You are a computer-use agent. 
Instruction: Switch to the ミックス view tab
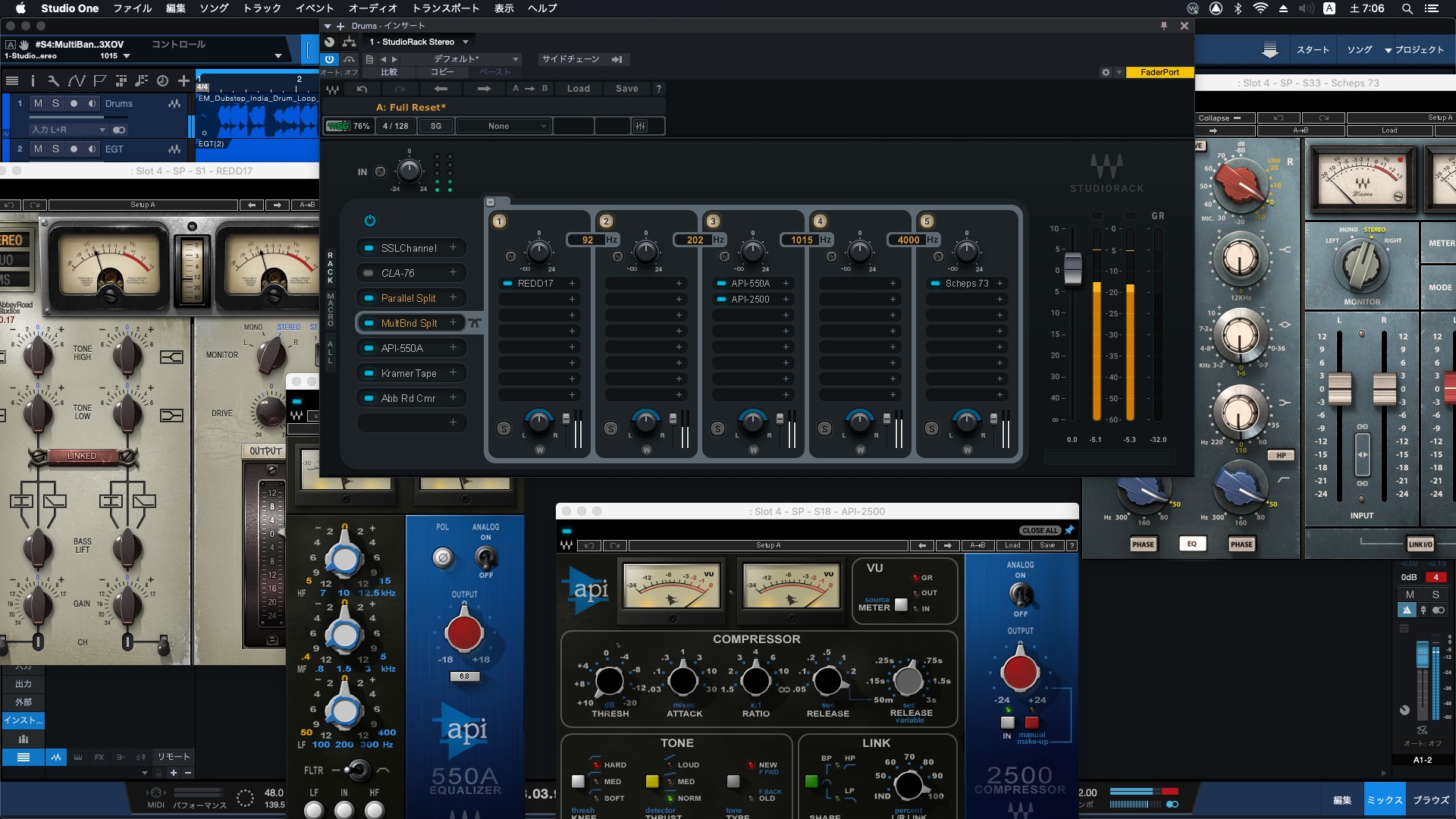pos(1385,800)
